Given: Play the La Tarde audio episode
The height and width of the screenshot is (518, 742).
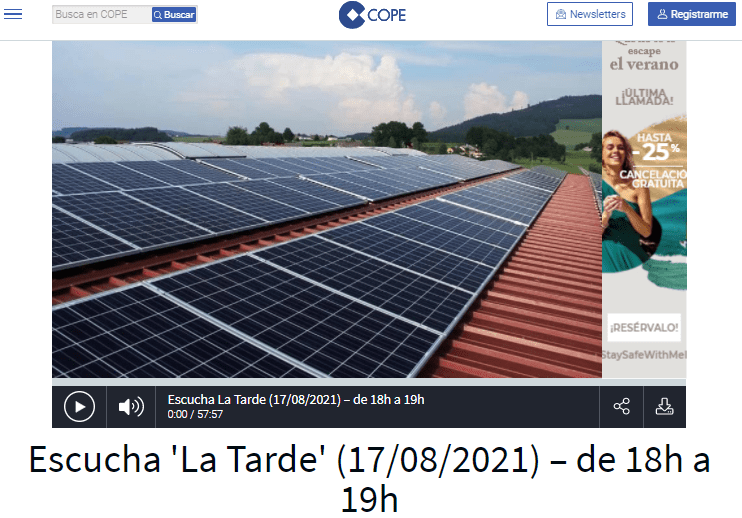Looking at the screenshot, I should [79, 406].
